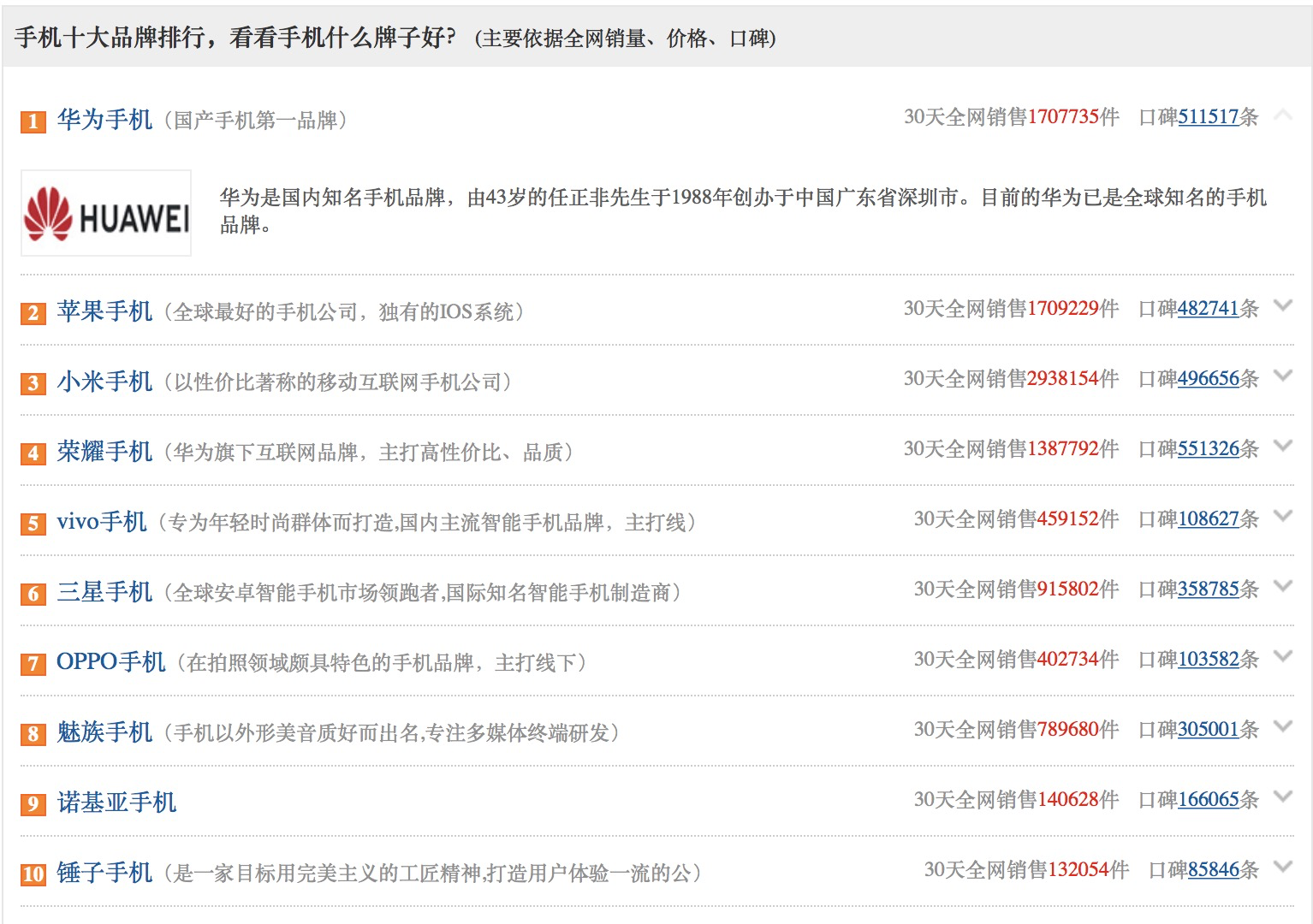Click sales figure 1709229 for 苹果
The height and width of the screenshot is (924, 1313).
coord(1063,309)
